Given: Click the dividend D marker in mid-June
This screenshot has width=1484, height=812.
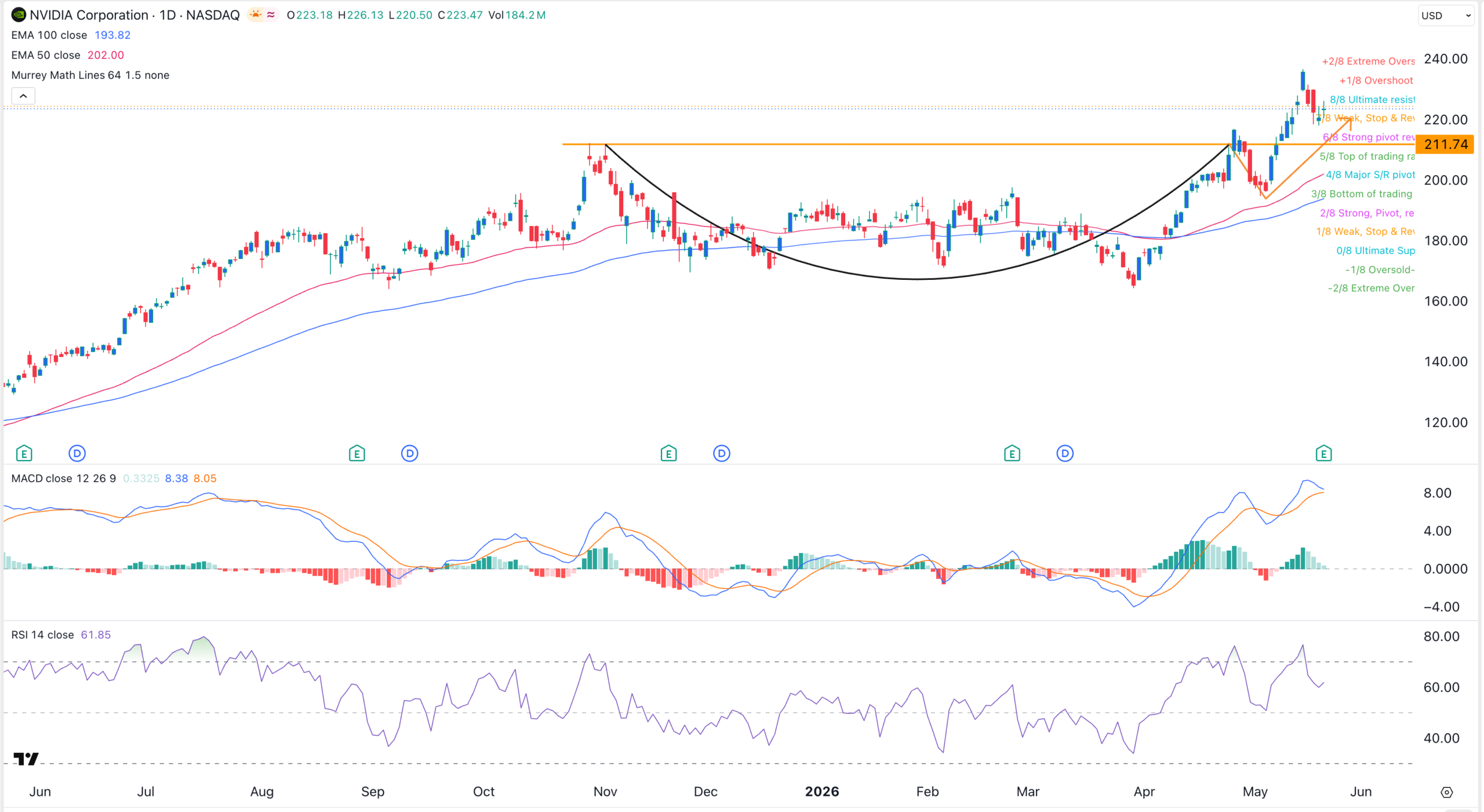Looking at the screenshot, I should pos(77,453).
